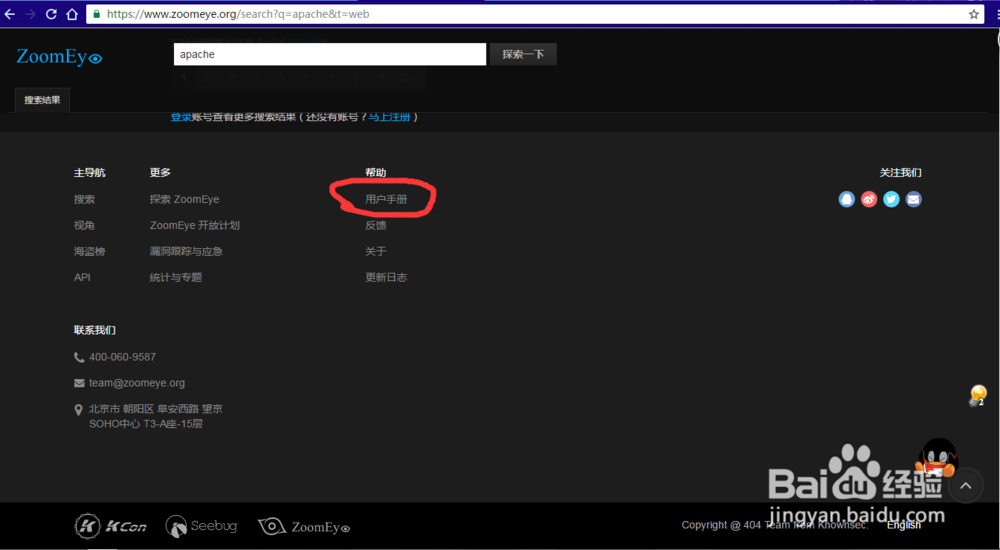
Task: Click the browser forward arrow
Action: pos(30,14)
